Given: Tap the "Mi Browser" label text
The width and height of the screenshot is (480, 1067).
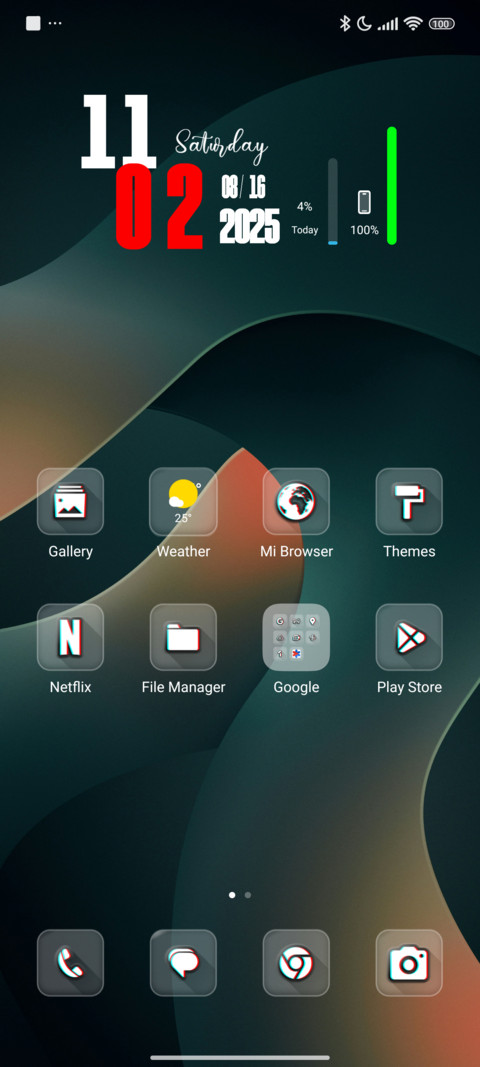Looking at the screenshot, I should pos(296,551).
